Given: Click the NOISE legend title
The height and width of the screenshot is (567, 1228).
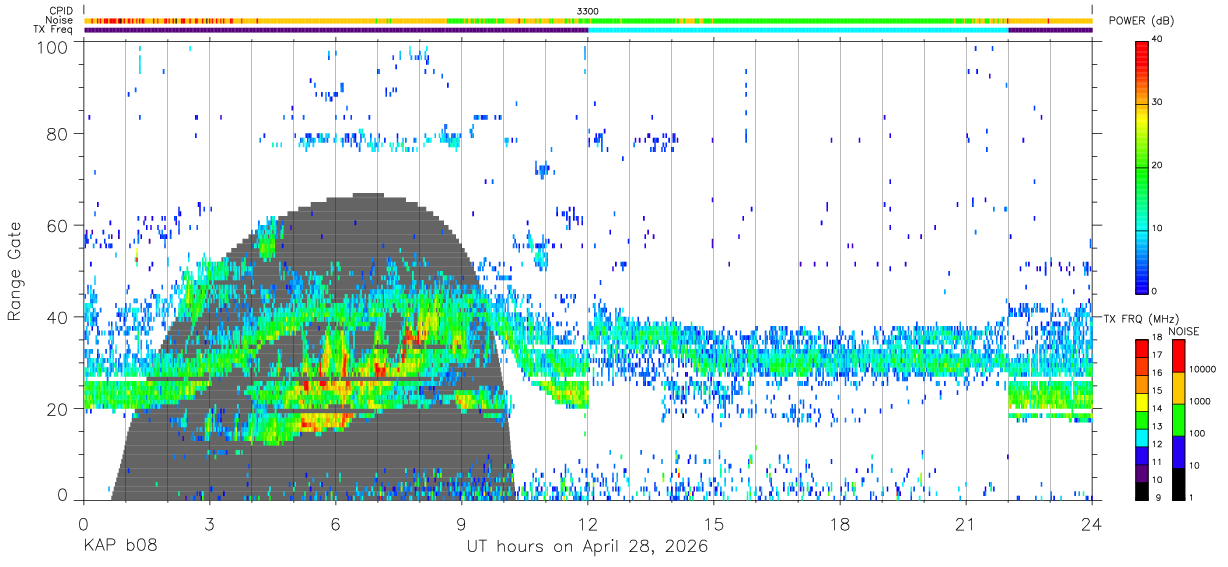Looking at the screenshot, I should tap(1184, 330).
